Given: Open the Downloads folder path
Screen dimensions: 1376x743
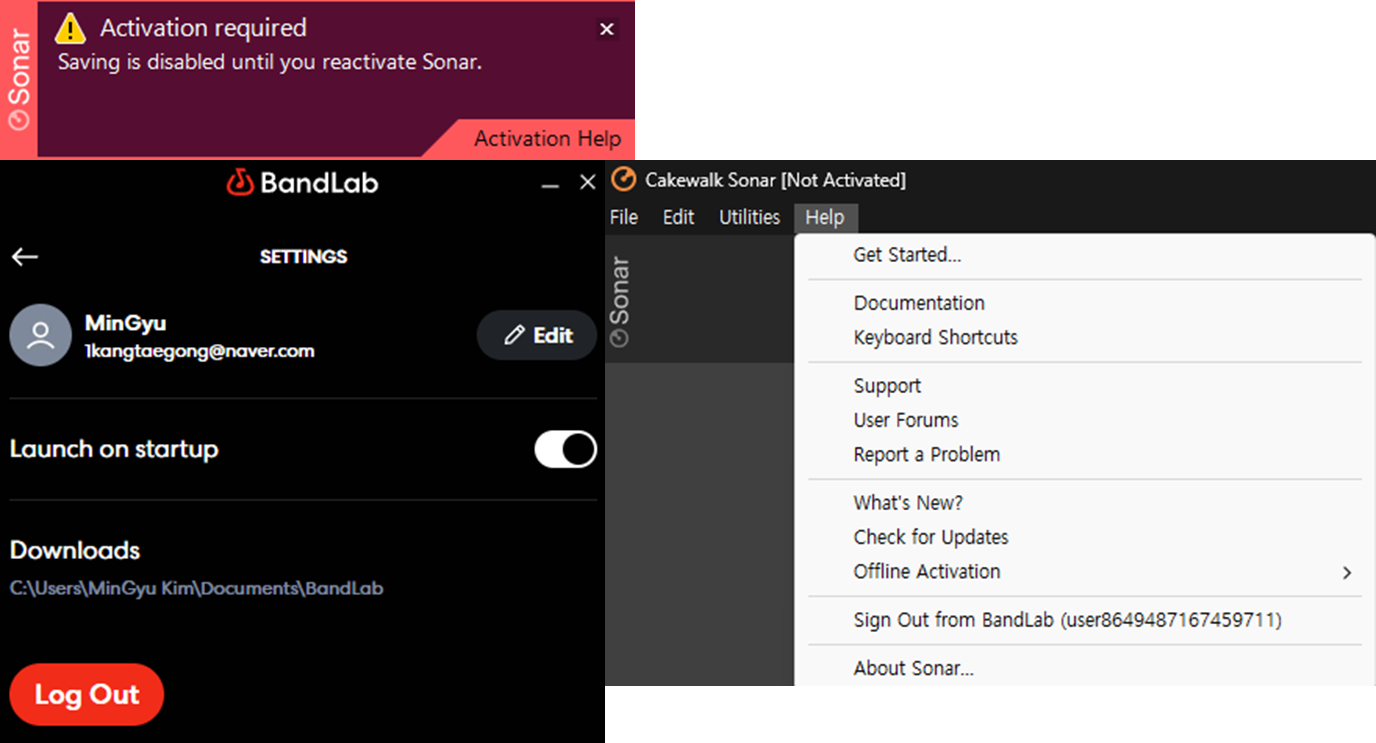Looking at the screenshot, I should pyautogui.click(x=197, y=588).
